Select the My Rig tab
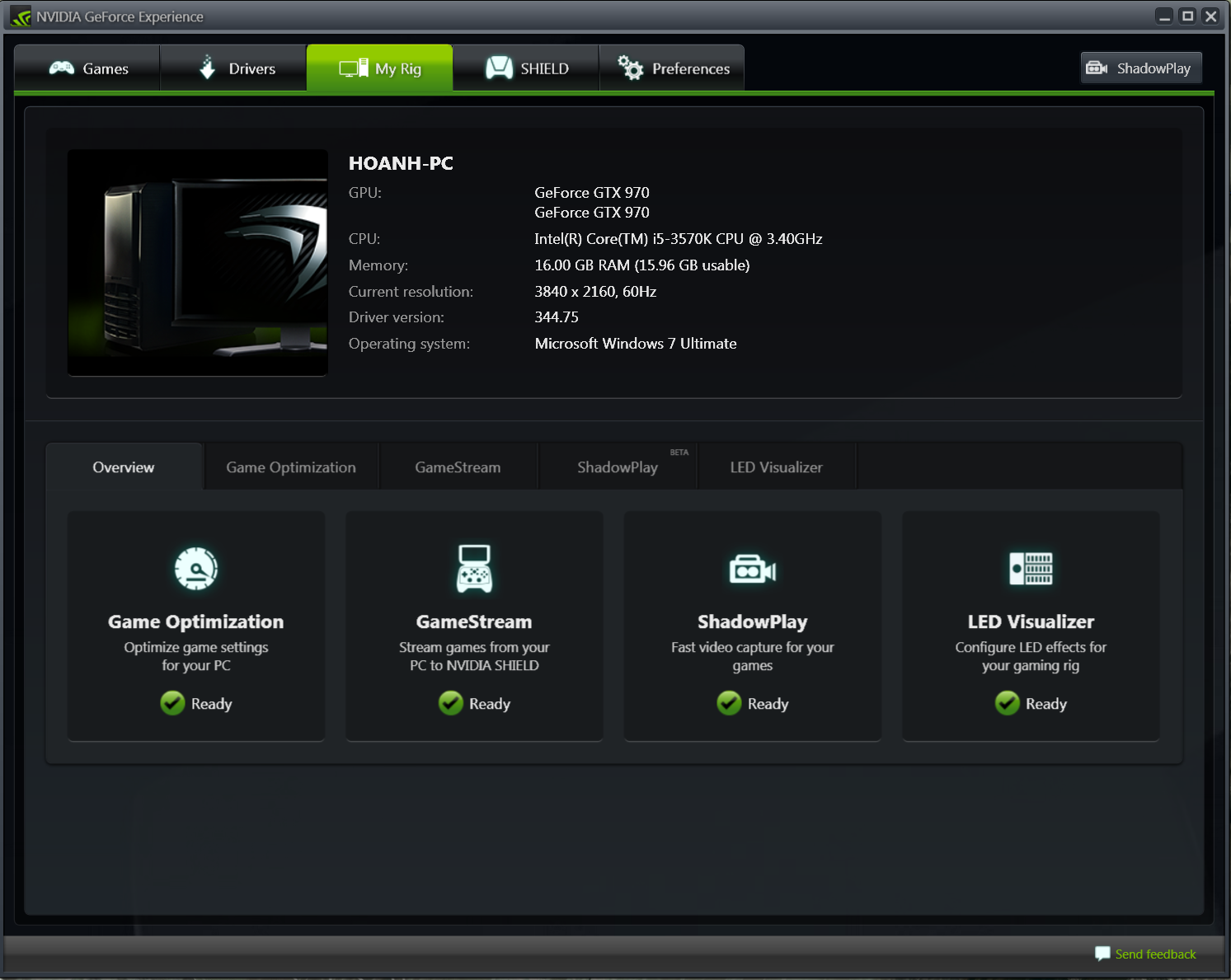 click(x=379, y=68)
